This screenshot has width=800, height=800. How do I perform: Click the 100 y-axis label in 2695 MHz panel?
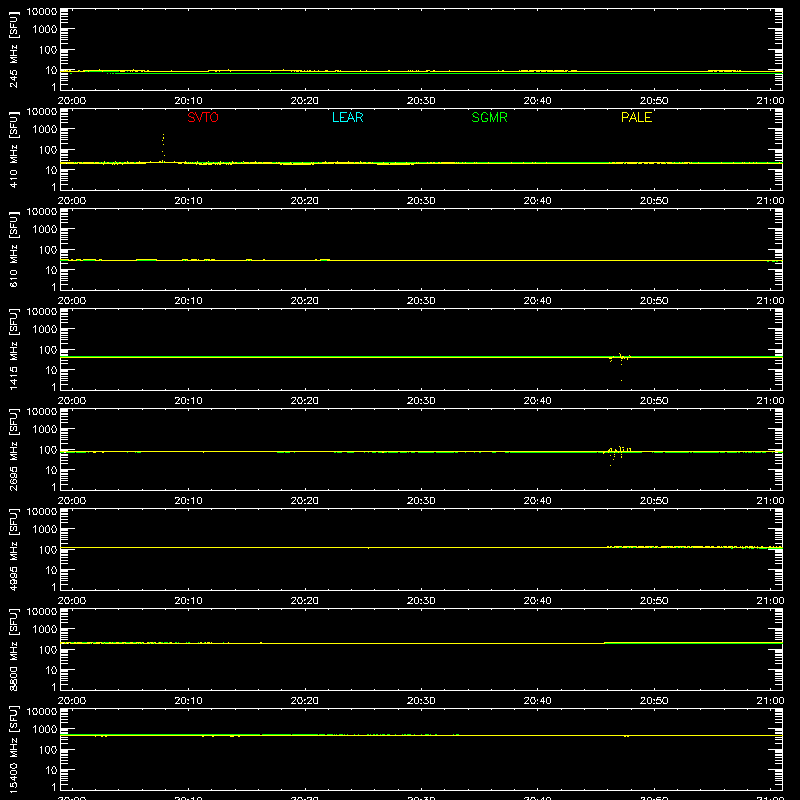pos(48,450)
